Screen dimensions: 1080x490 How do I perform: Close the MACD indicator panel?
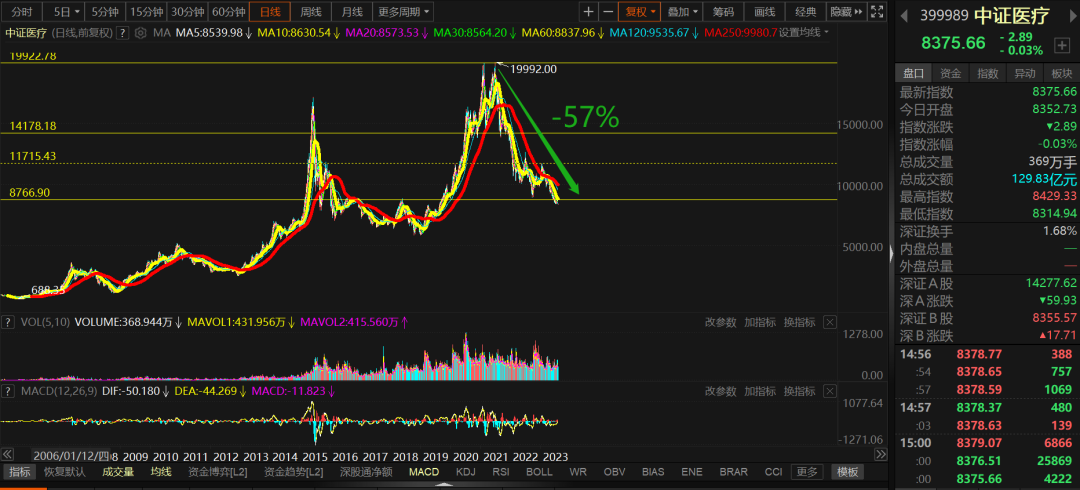pos(830,391)
